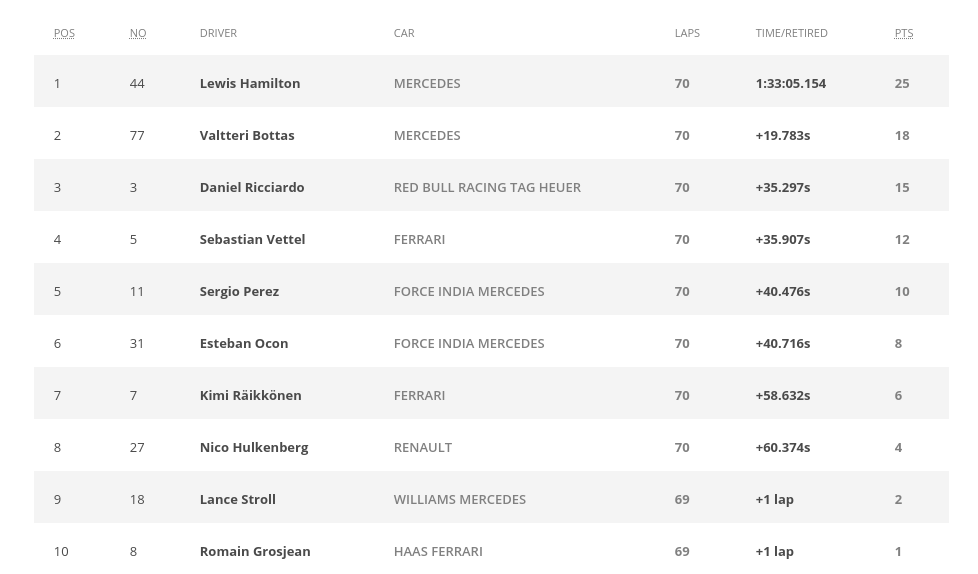Click driver name Valtteri Bottas

[x=246, y=135]
